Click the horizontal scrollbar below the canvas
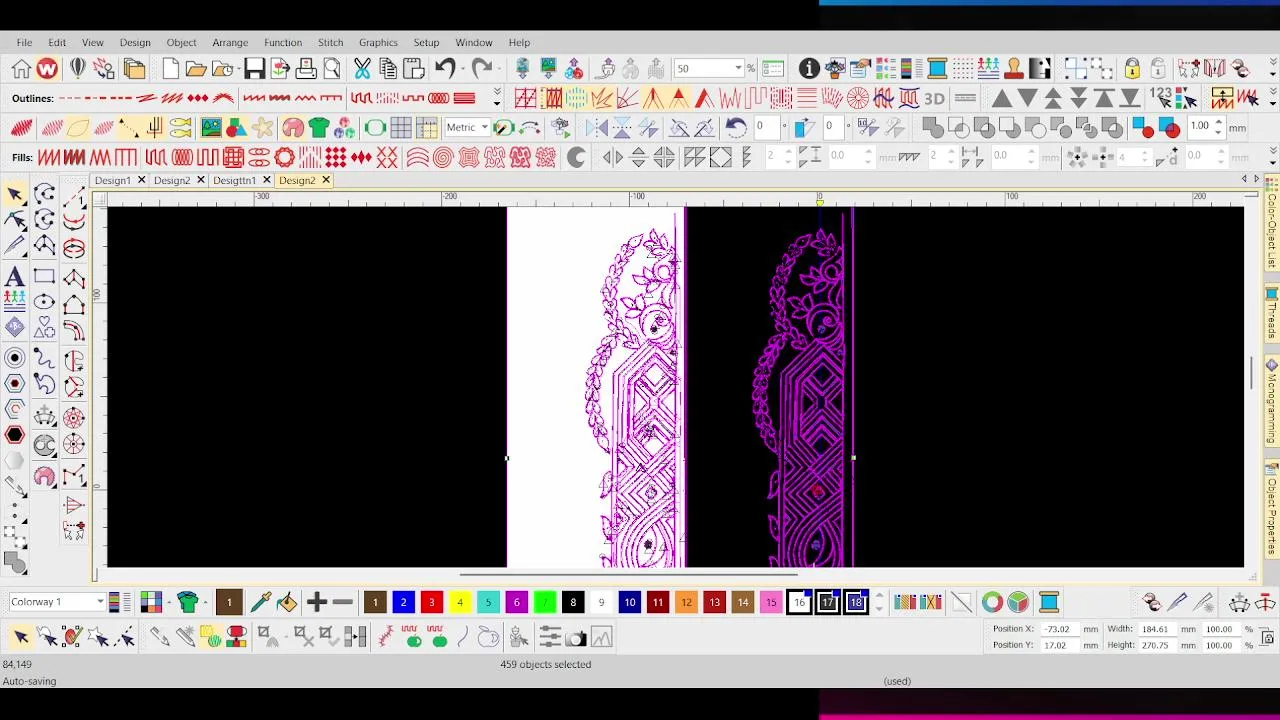 (x=629, y=575)
